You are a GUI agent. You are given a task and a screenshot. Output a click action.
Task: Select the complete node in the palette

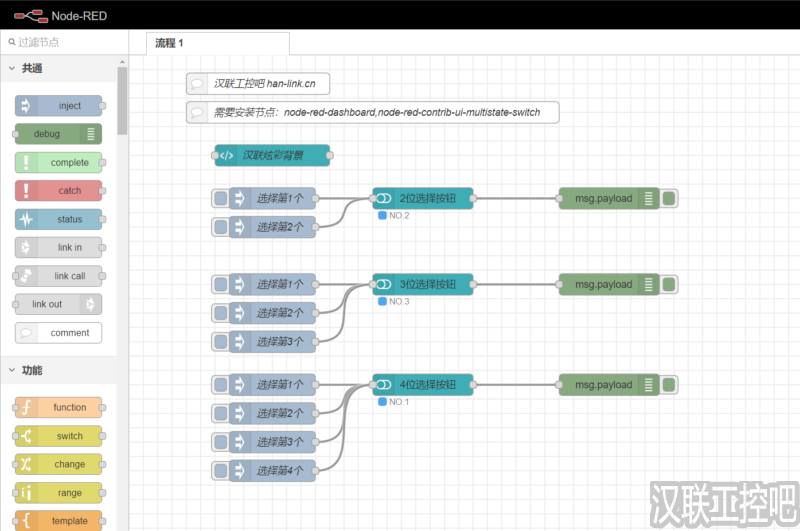click(x=59, y=162)
